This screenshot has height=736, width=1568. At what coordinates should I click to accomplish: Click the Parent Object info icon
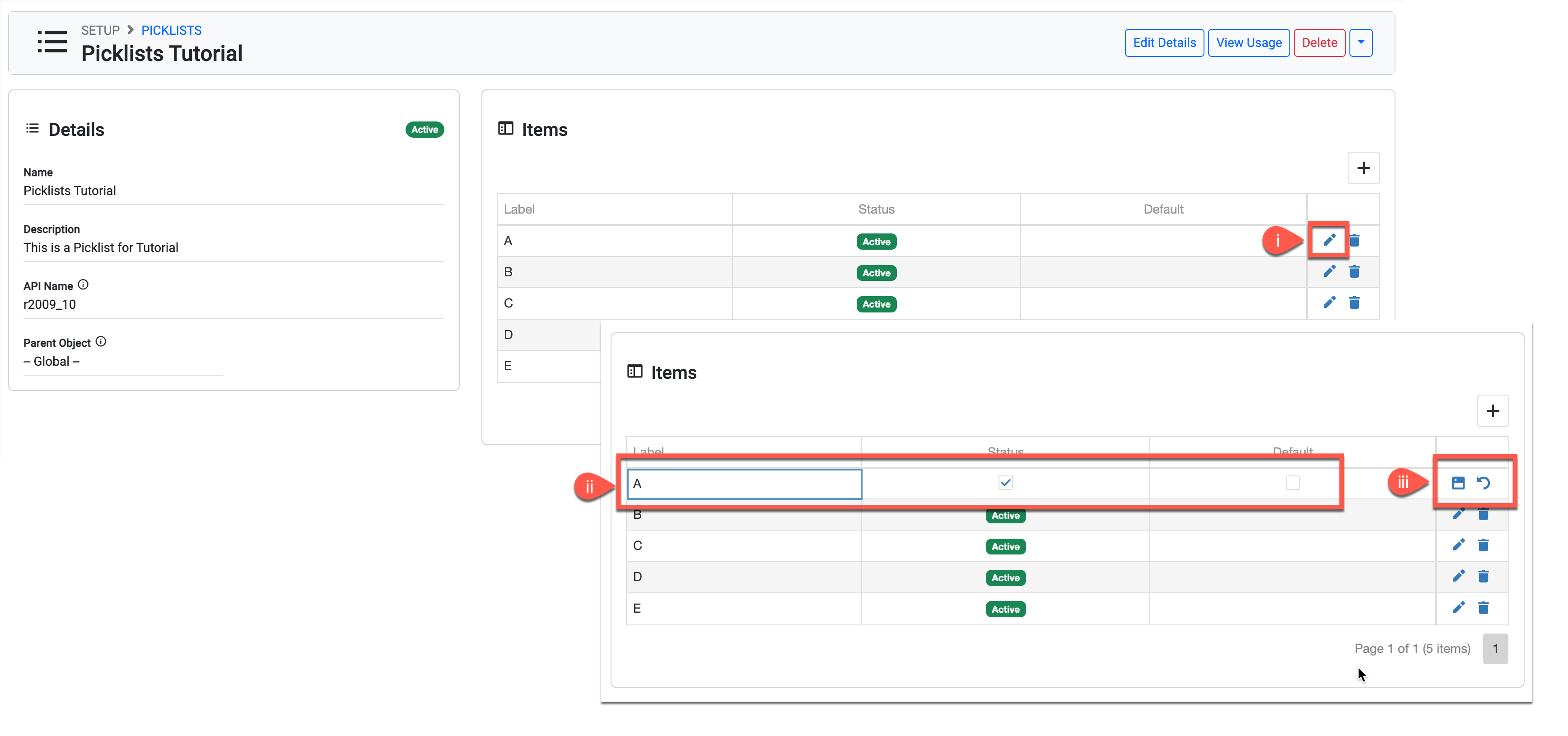[101, 341]
